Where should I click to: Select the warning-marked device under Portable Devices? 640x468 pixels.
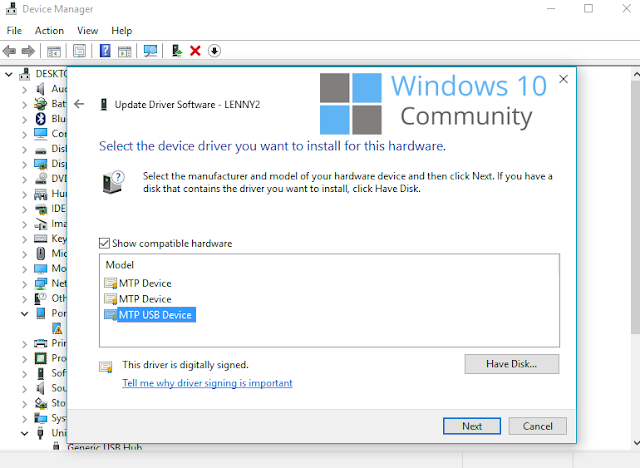(57, 328)
